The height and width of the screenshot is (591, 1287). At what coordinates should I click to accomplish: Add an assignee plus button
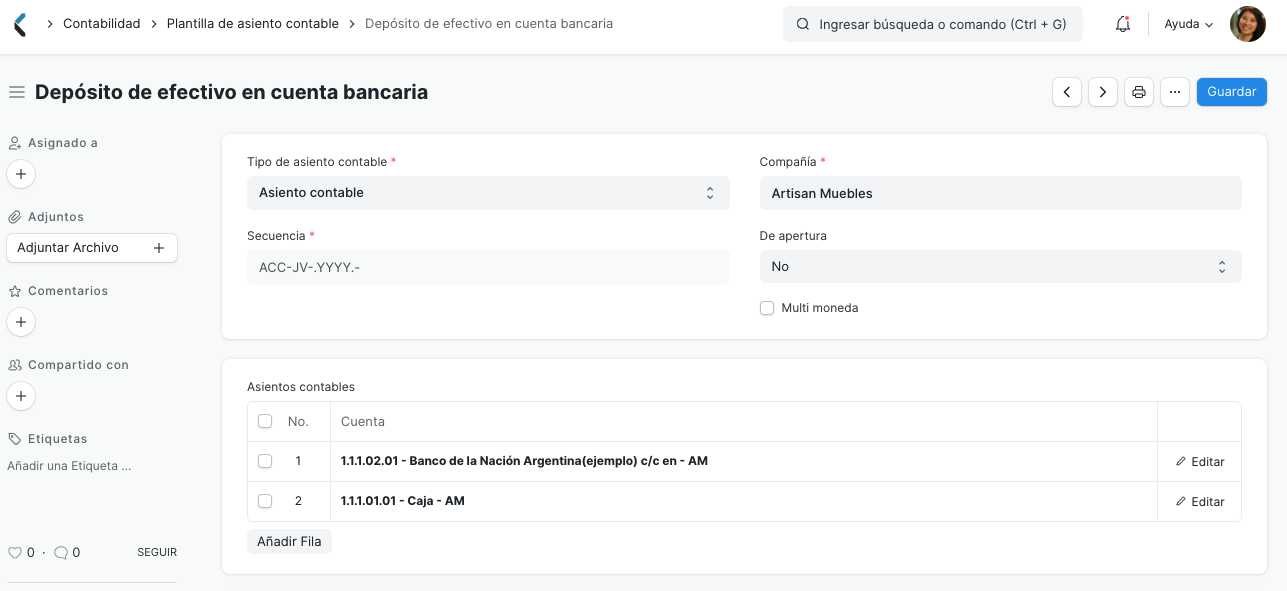coord(21,174)
